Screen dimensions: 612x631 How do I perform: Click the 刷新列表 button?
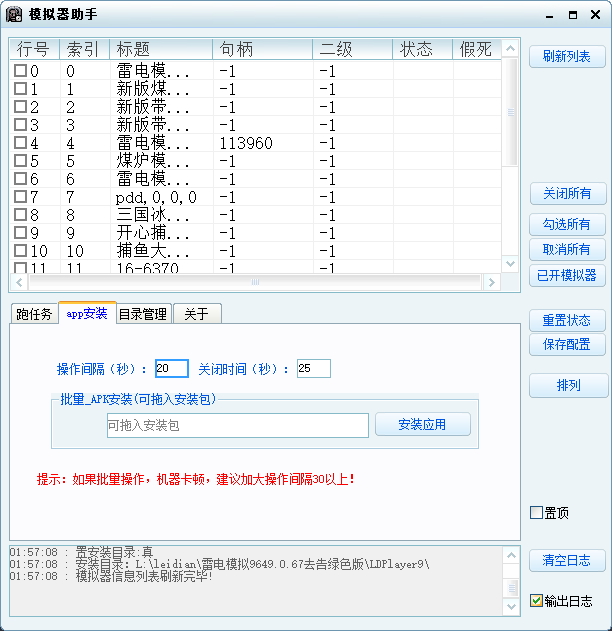[566, 57]
